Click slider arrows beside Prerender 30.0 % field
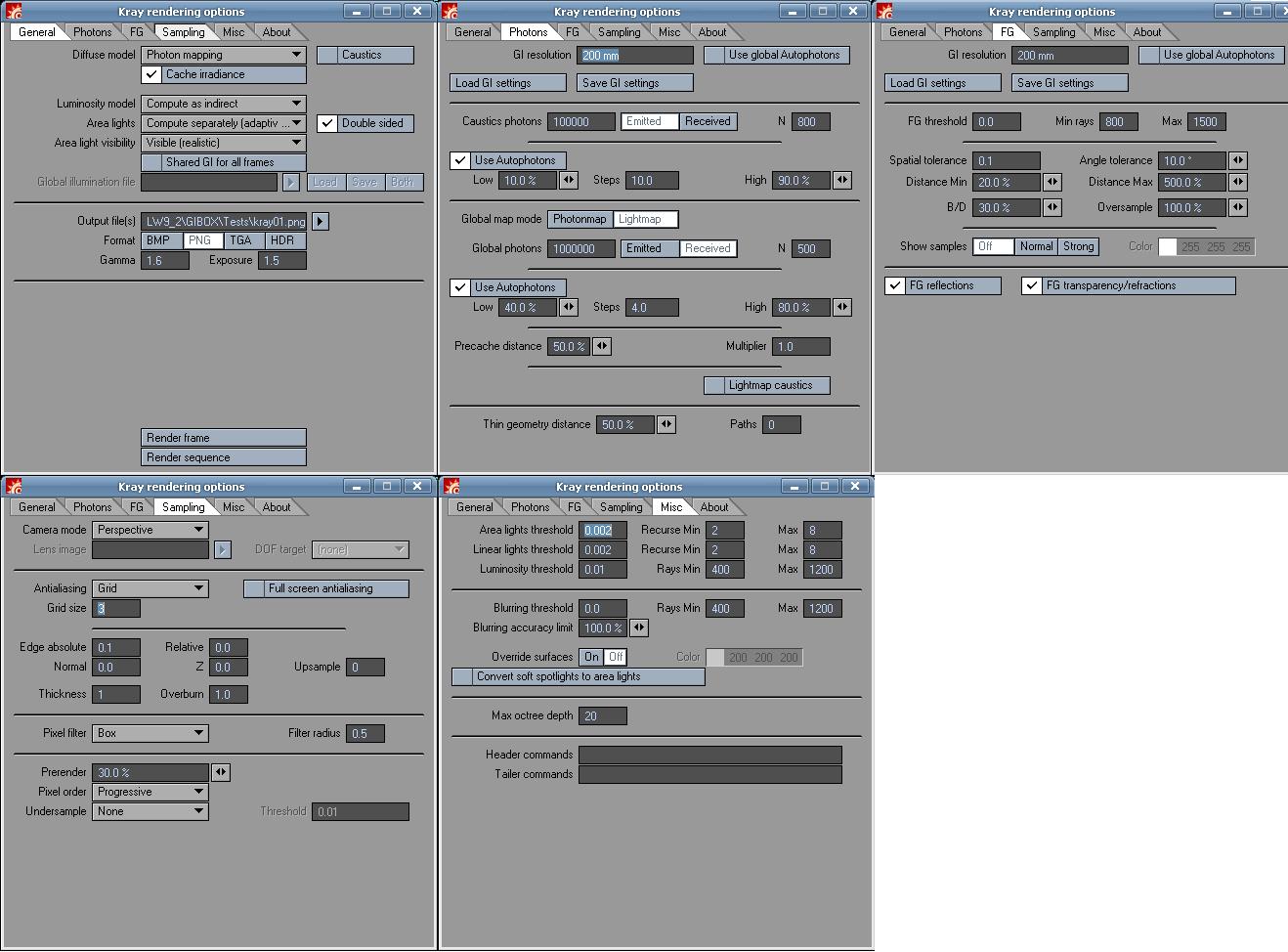The image size is (1288, 952). [x=221, y=772]
